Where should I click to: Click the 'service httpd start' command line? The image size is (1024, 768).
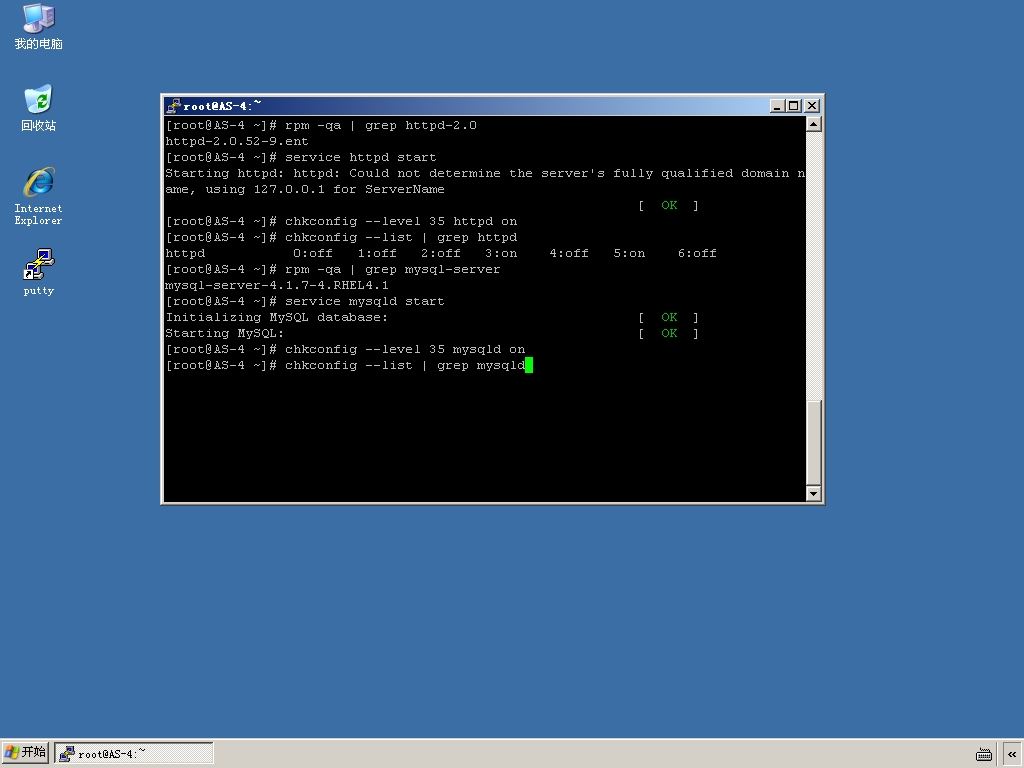360,157
